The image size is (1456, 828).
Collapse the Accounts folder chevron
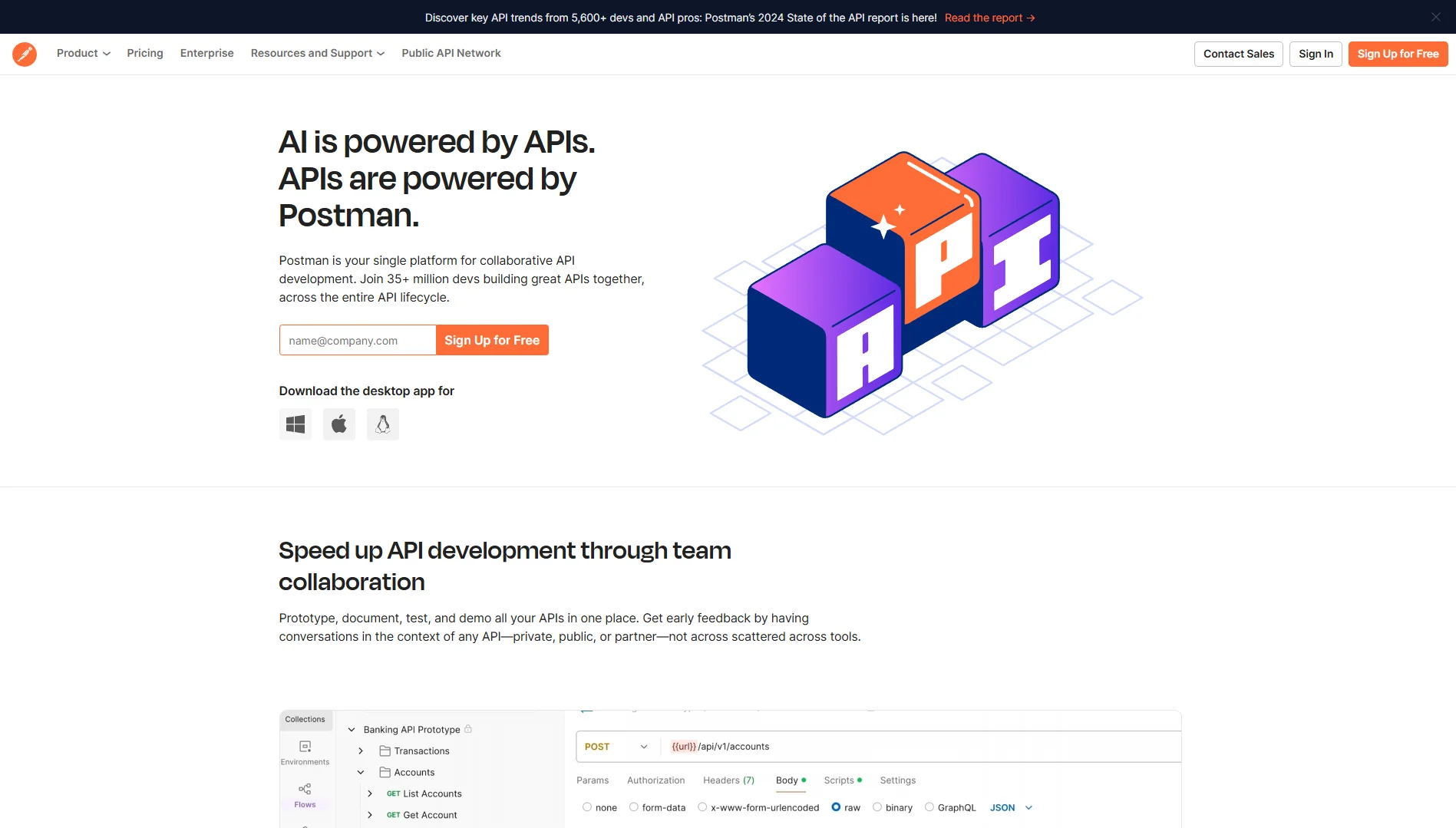point(361,773)
